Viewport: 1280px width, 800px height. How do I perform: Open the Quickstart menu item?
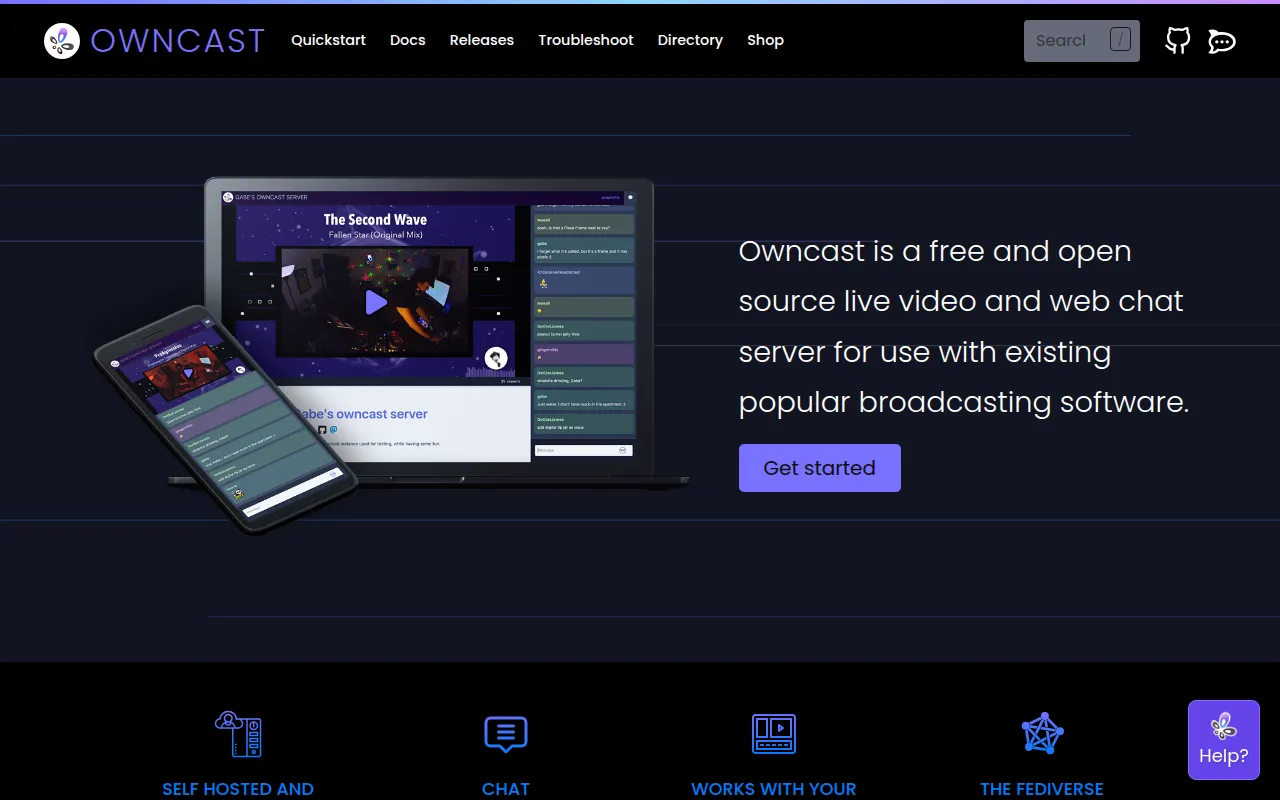click(328, 40)
